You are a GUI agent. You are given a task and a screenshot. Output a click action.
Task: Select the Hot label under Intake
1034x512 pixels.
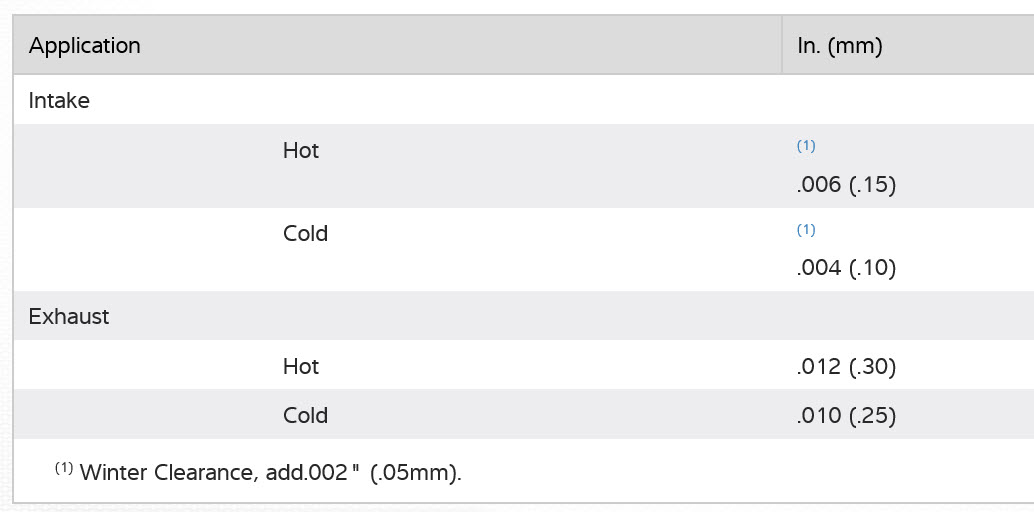301,151
